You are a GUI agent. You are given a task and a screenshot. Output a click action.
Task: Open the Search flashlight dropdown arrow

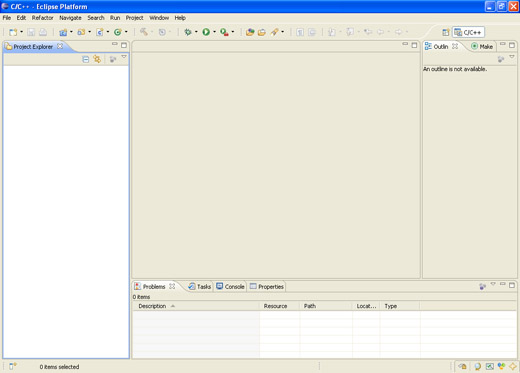pos(283,32)
